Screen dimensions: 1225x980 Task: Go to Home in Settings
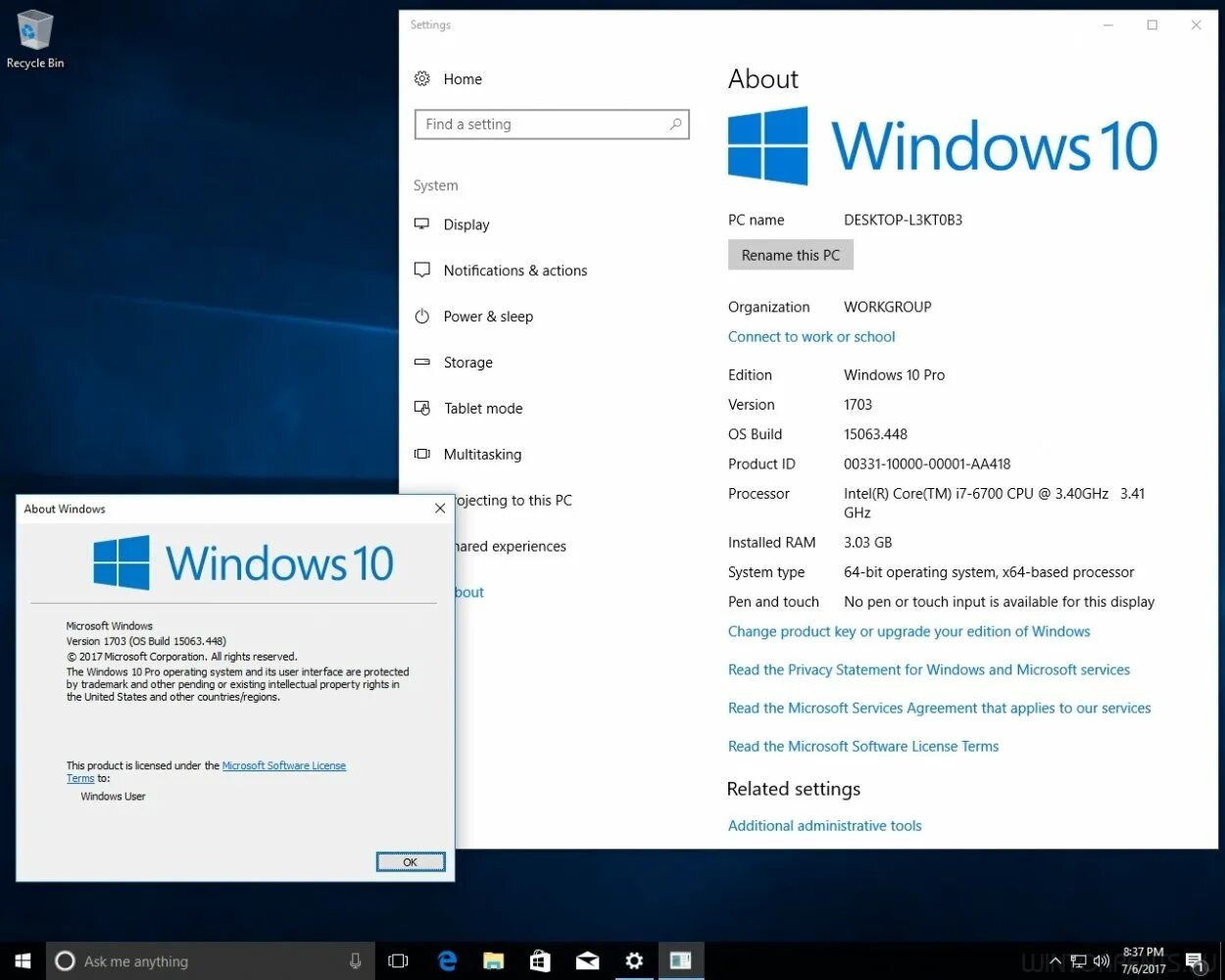463,78
